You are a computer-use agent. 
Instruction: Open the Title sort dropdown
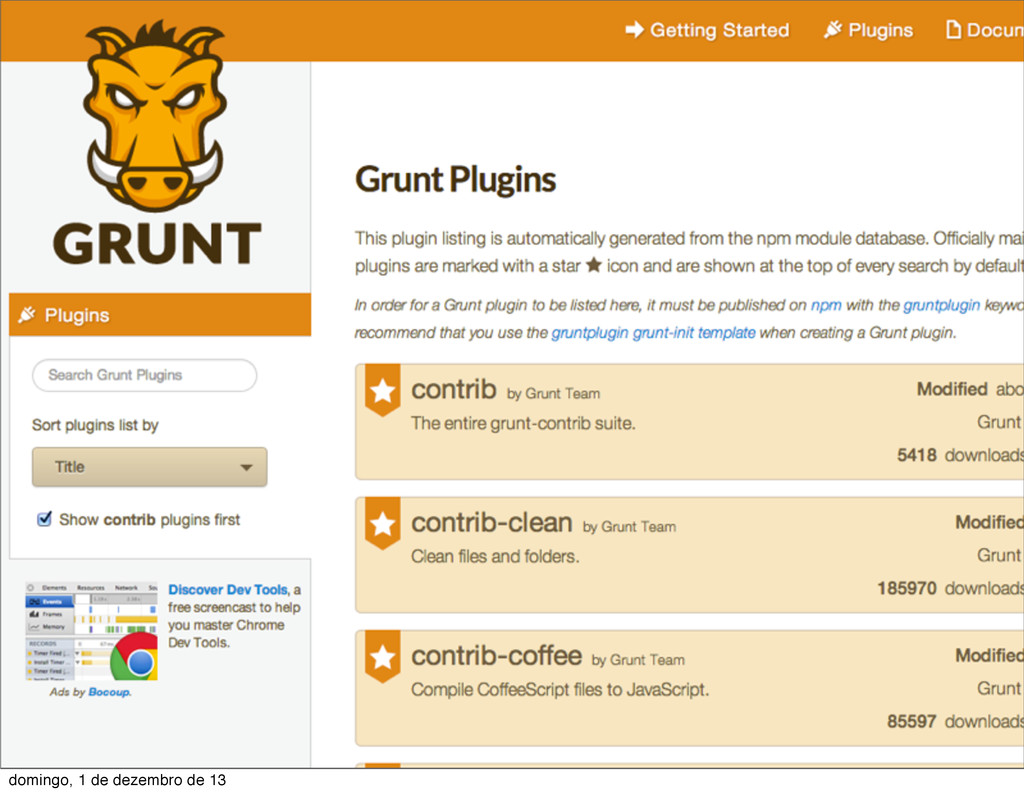pos(150,467)
